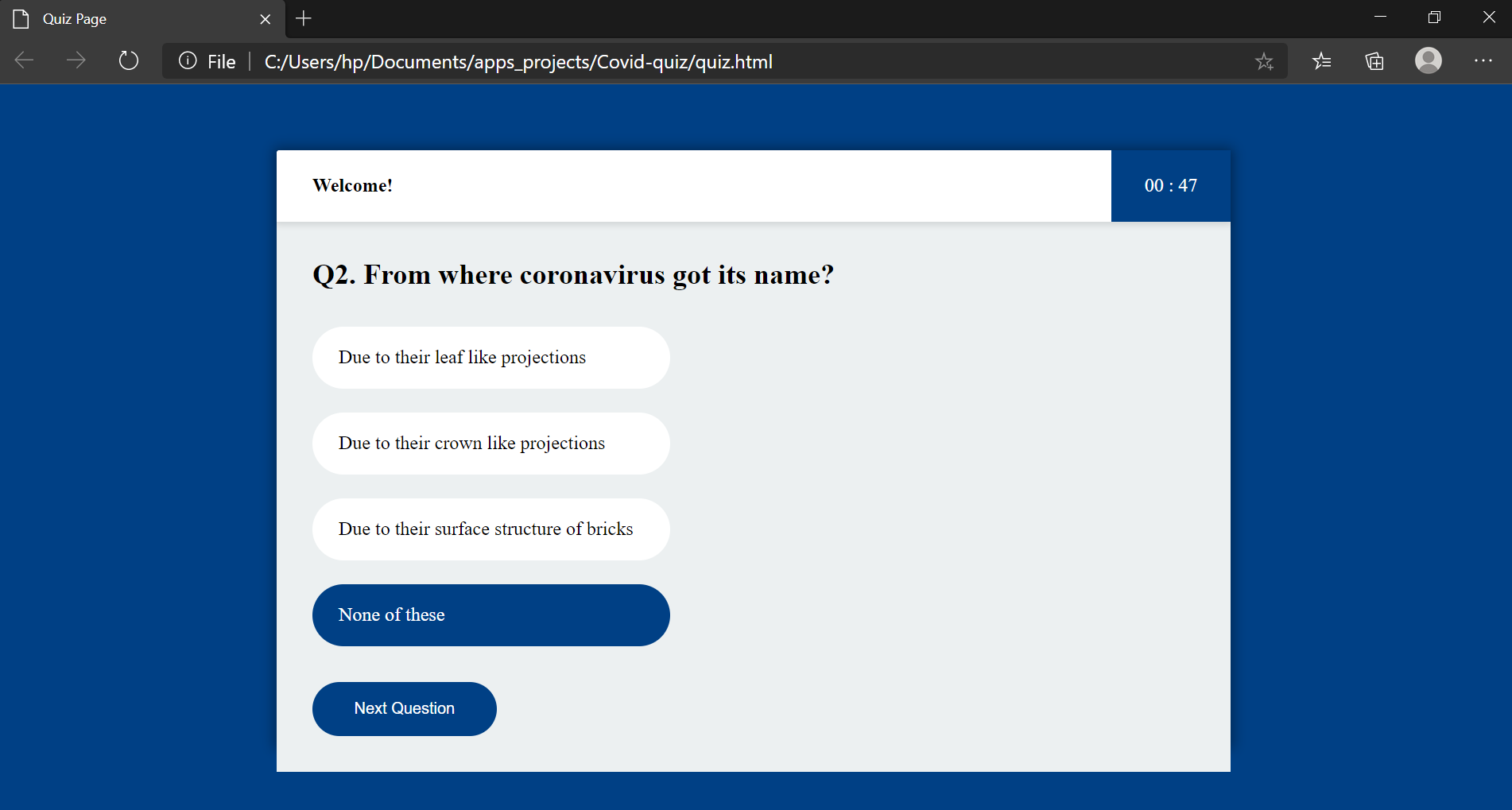Select 'Due to their leaf like projections'
The height and width of the screenshot is (810, 1512).
click(x=490, y=358)
